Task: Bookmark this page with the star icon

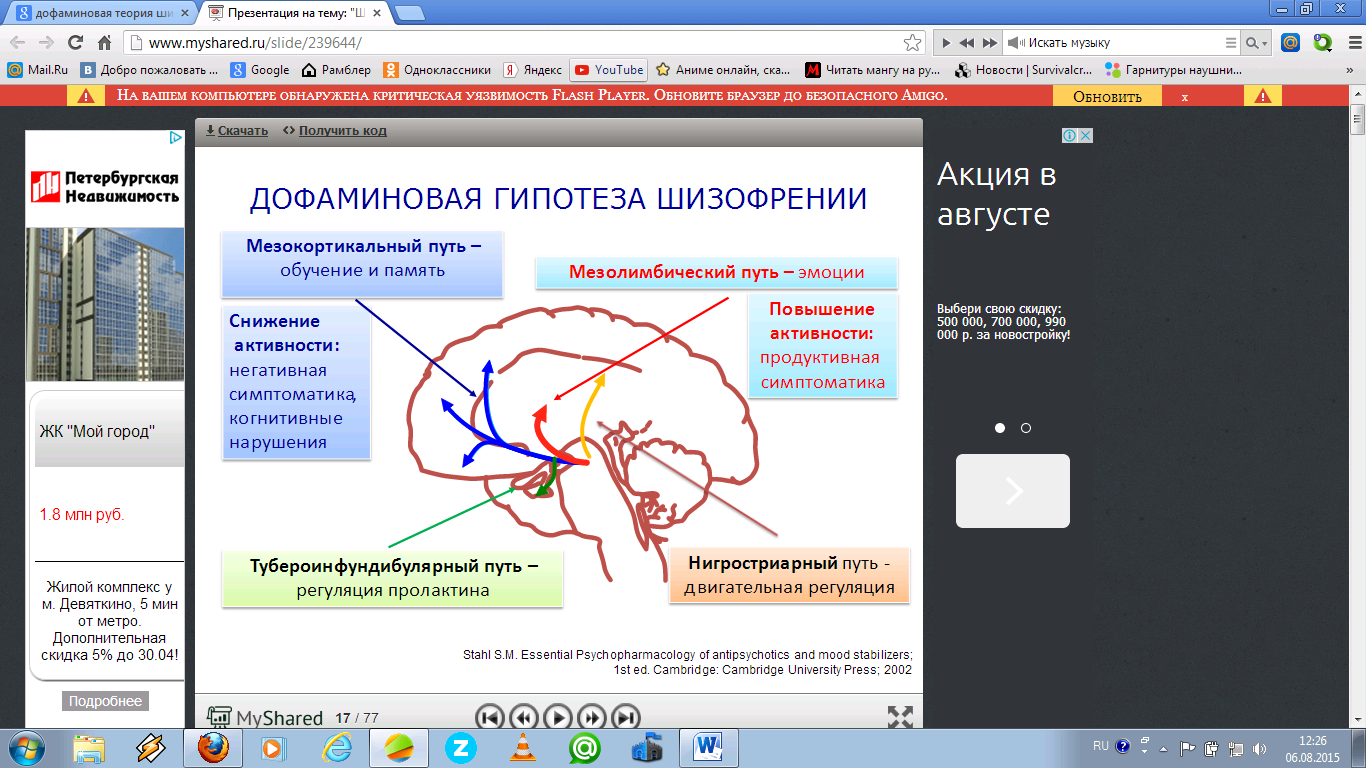Action: click(x=912, y=43)
